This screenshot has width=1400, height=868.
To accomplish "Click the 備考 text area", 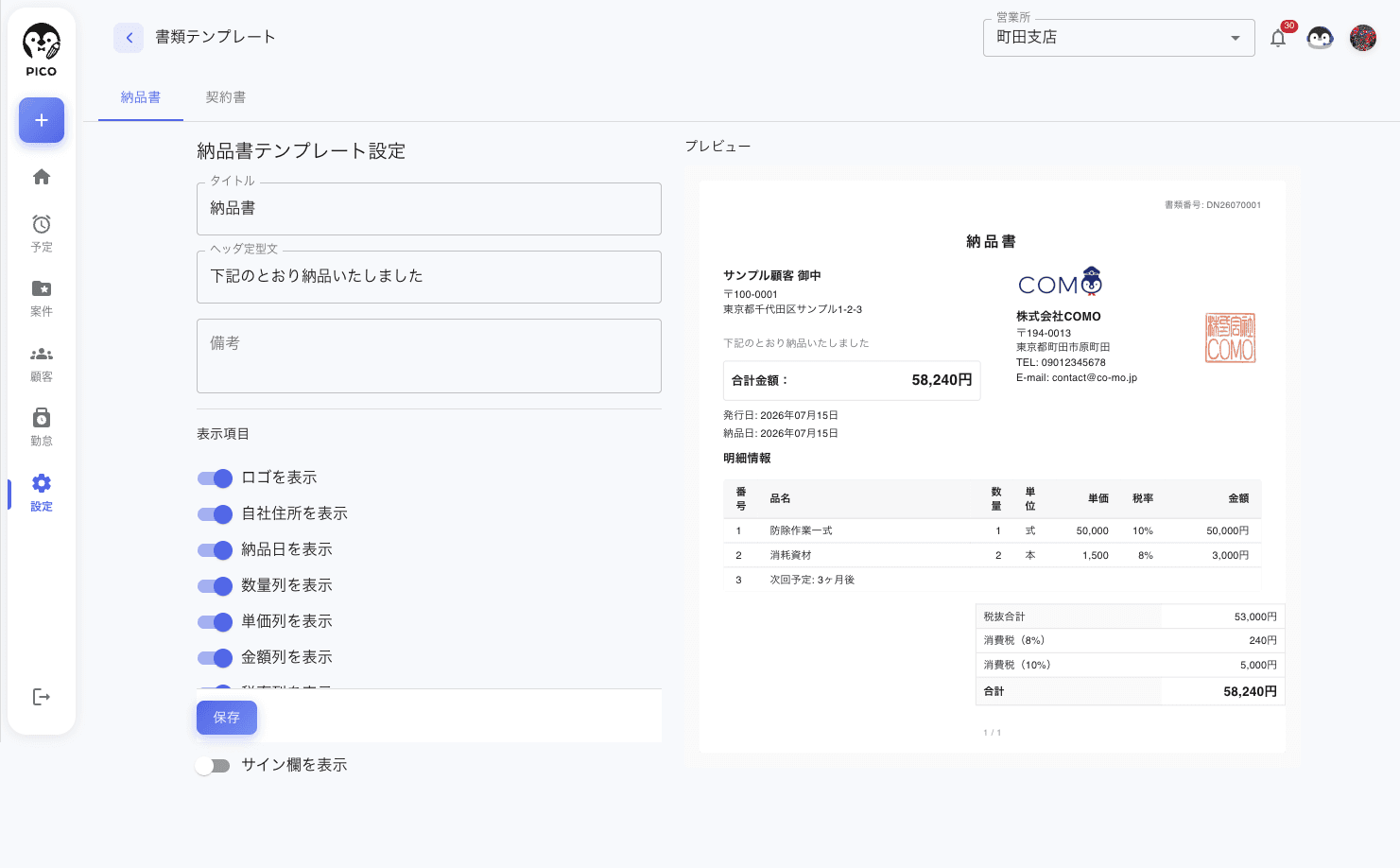I will point(429,356).
